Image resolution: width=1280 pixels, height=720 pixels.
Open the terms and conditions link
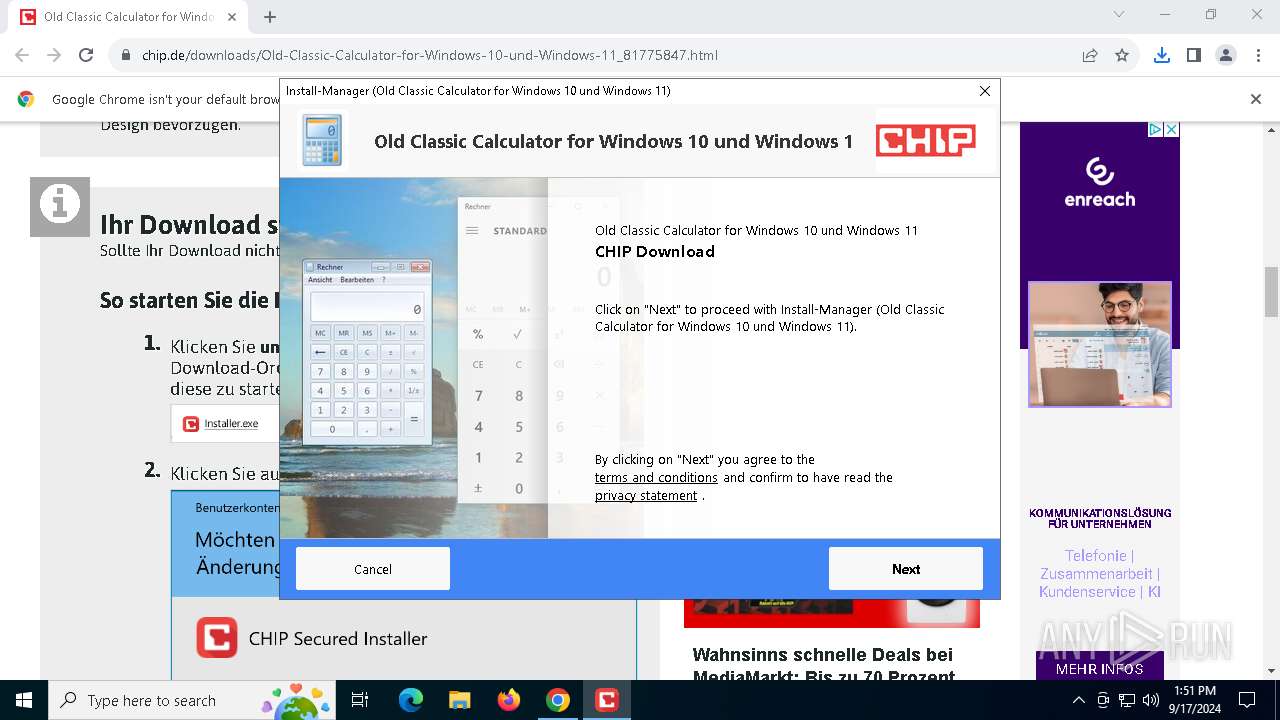pos(656,478)
